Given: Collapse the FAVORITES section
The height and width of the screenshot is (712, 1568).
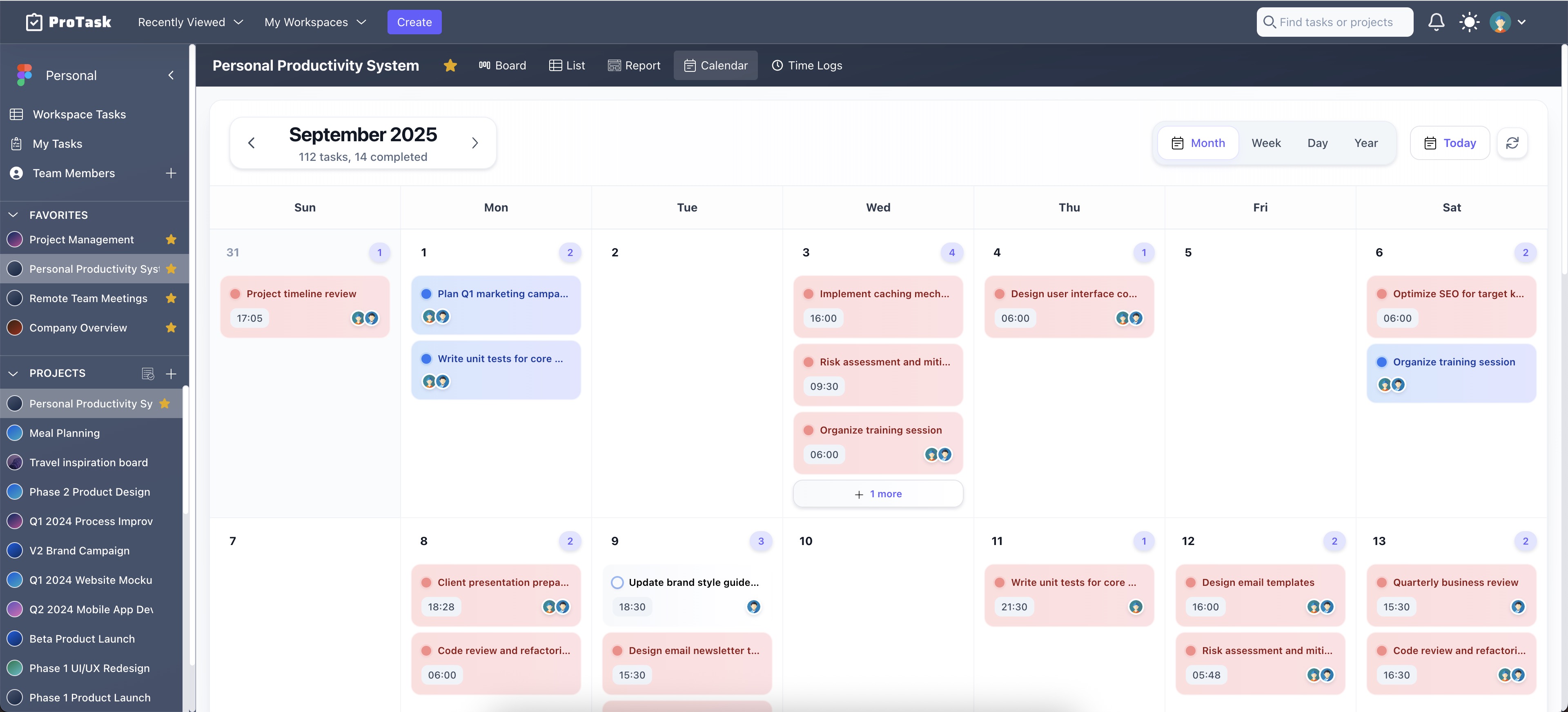Looking at the screenshot, I should tap(13, 214).
